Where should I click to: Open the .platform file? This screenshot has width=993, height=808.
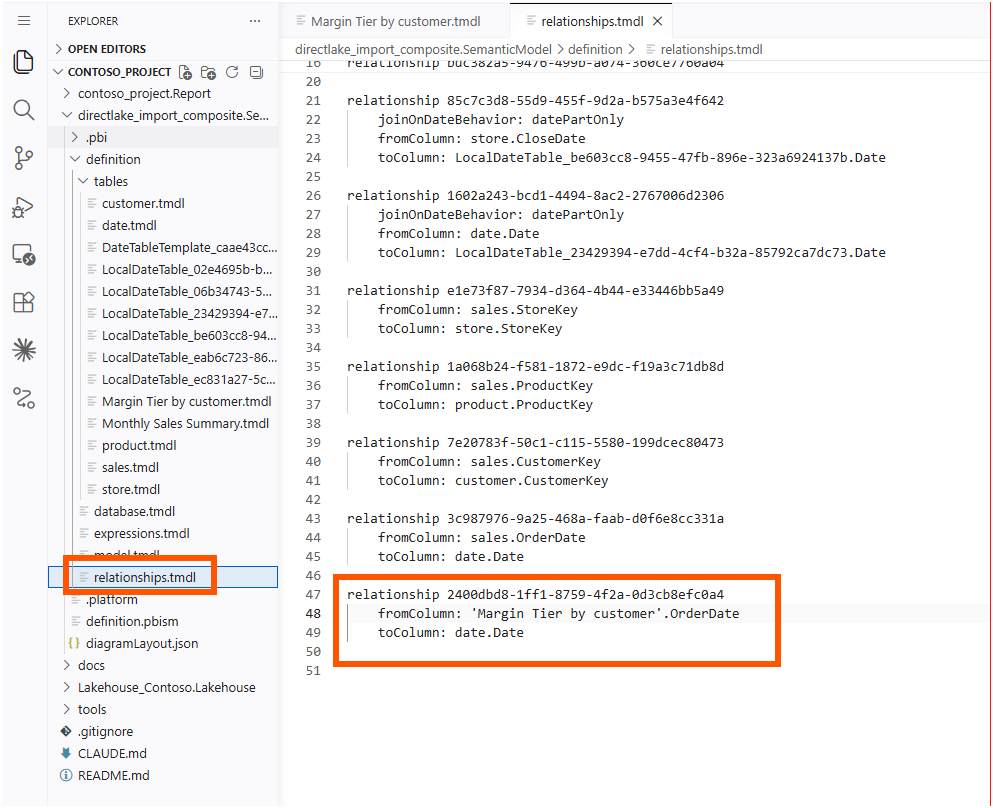[111, 600]
